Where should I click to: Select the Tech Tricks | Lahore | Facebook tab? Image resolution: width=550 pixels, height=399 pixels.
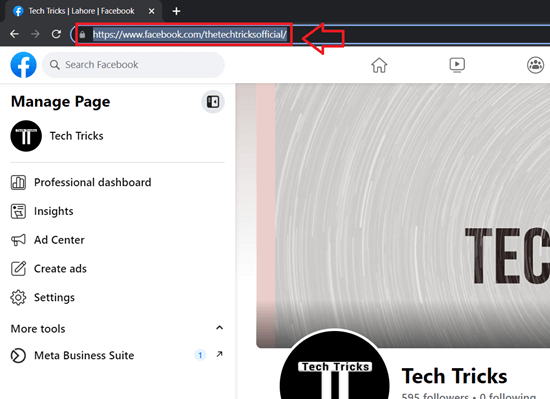pyautogui.click(x=84, y=12)
